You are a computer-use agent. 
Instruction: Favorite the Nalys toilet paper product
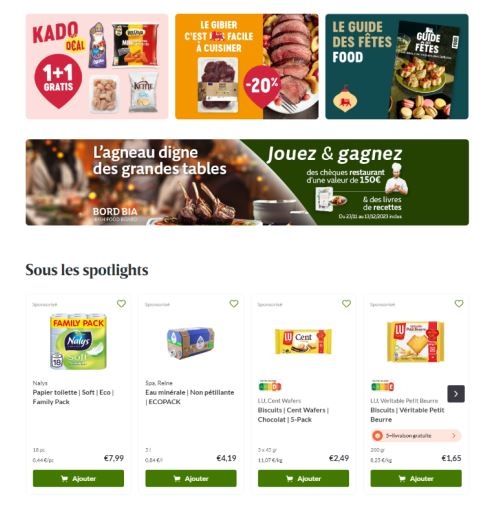tap(121, 303)
